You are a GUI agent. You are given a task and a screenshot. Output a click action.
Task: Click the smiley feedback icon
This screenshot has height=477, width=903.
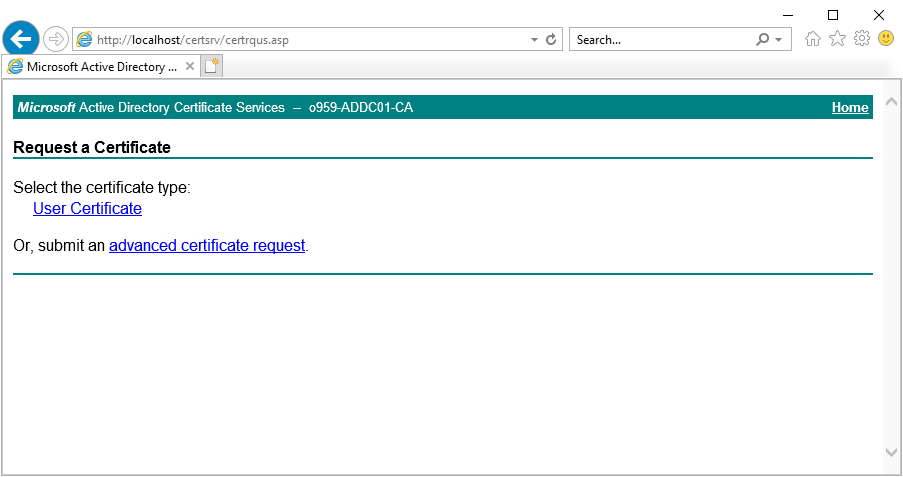click(x=886, y=39)
